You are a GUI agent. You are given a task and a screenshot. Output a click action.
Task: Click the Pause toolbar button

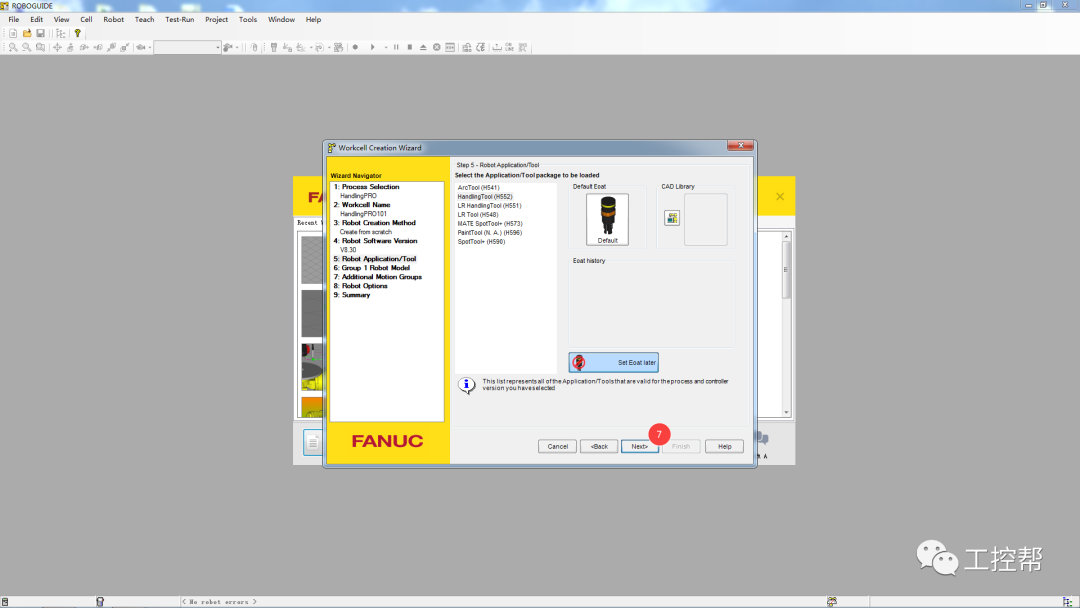point(396,48)
